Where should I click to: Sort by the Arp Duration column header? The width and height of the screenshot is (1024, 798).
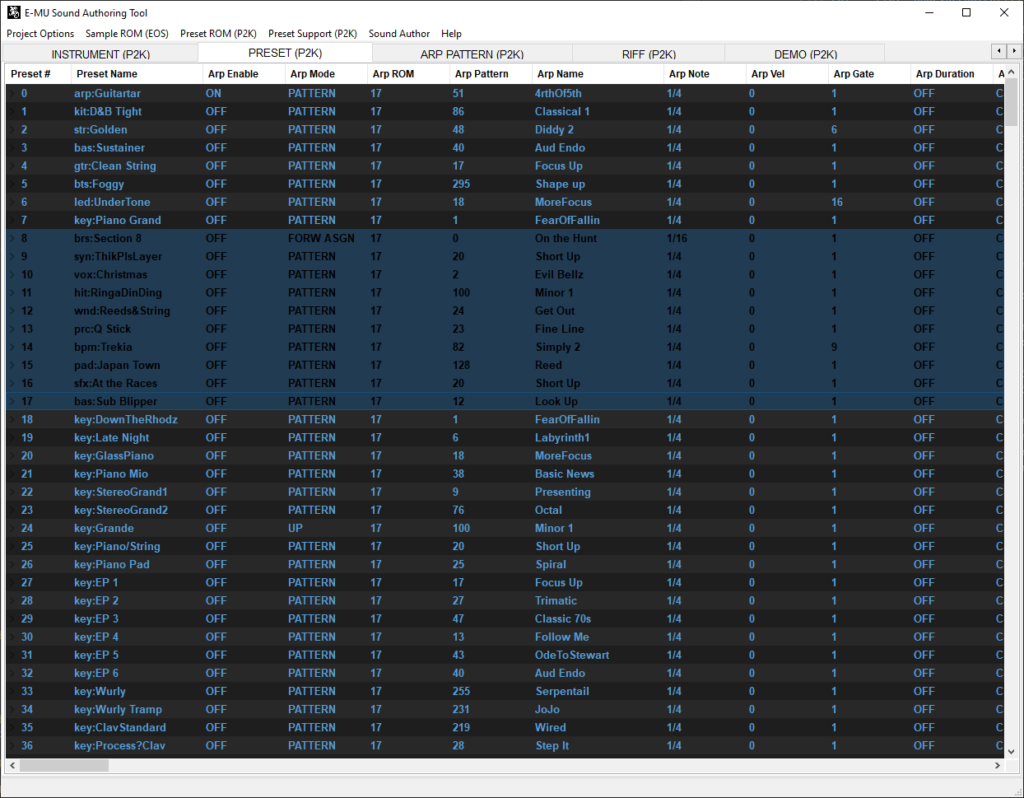(952, 74)
